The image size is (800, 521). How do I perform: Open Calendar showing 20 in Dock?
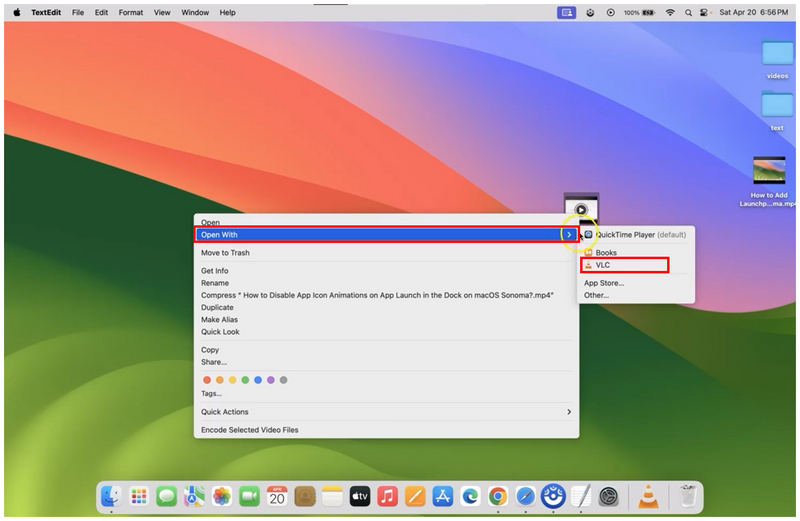pos(277,496)
